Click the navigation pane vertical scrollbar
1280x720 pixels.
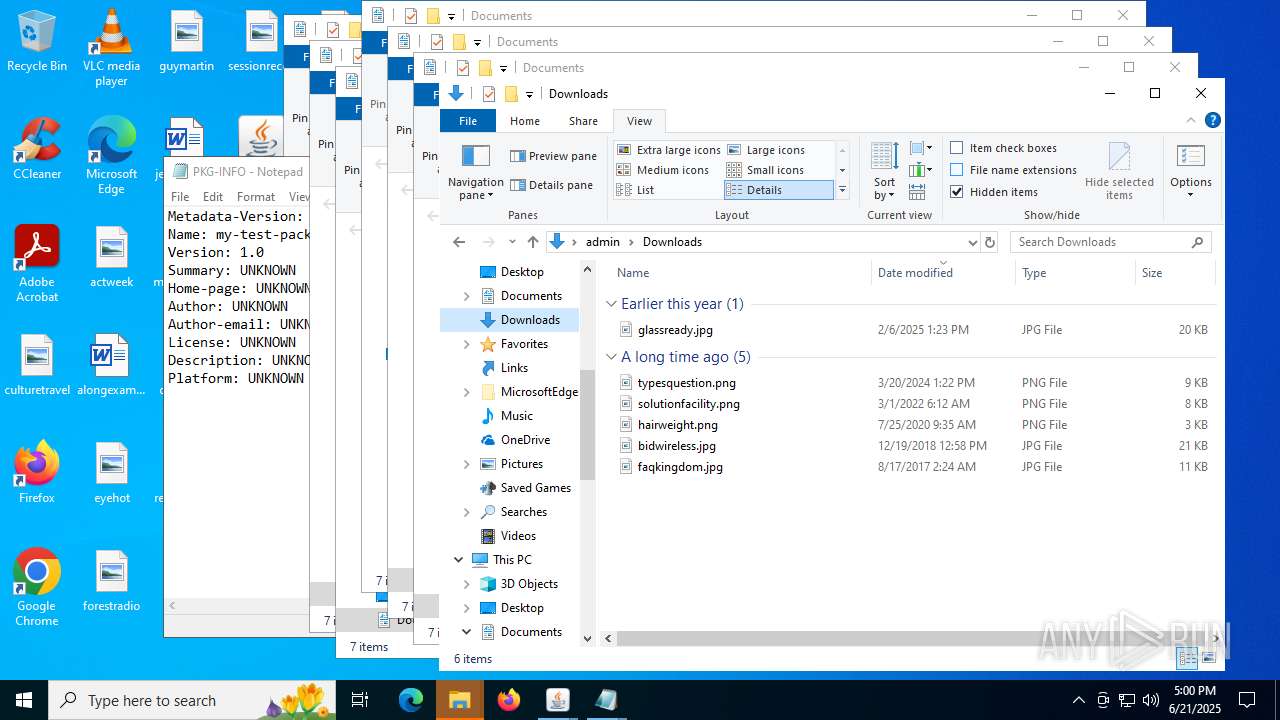(587, 427)
